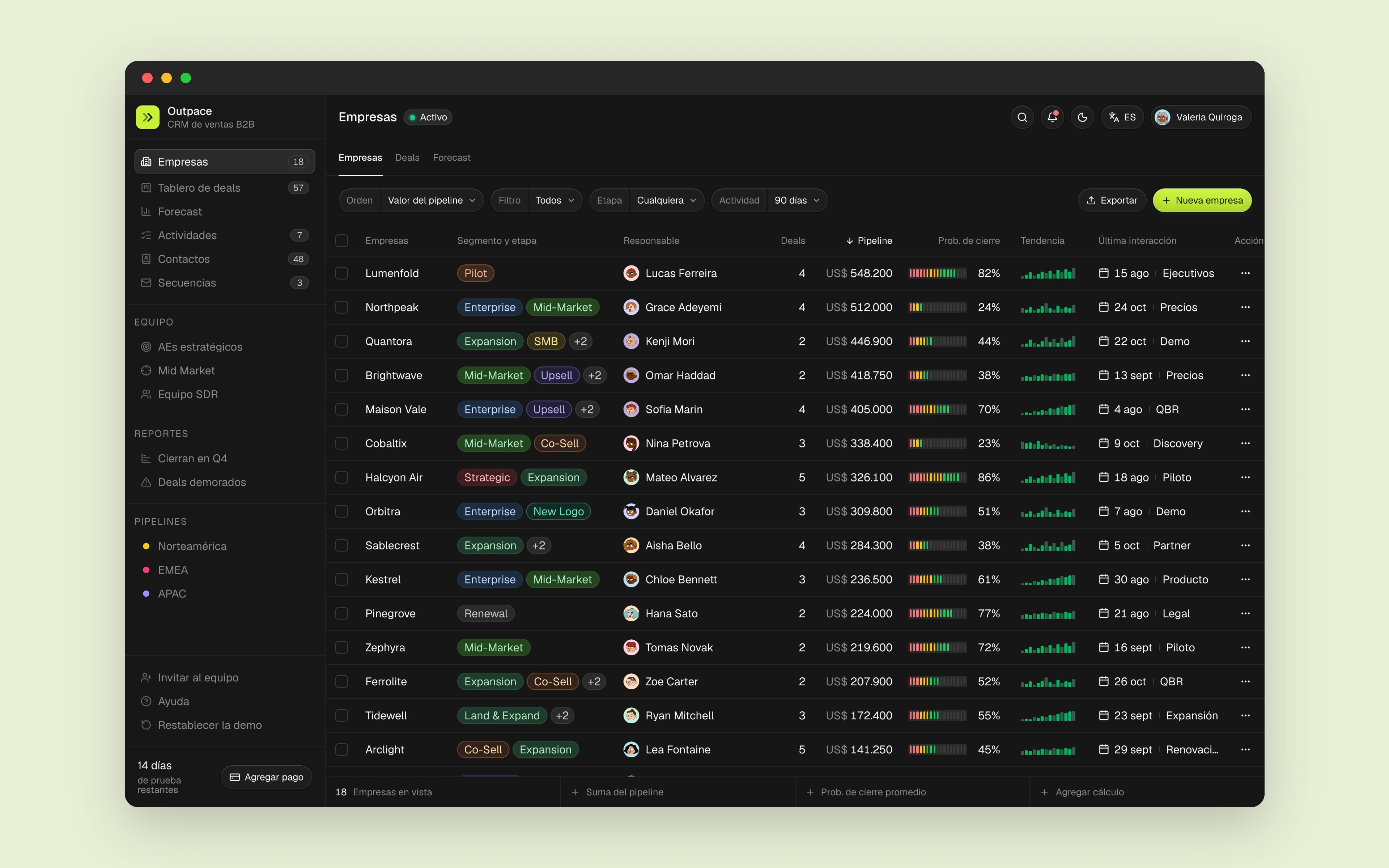Click Secuencias envelope icon
1389x868 pixels.
pyautogui.click(x=146, y=282)
